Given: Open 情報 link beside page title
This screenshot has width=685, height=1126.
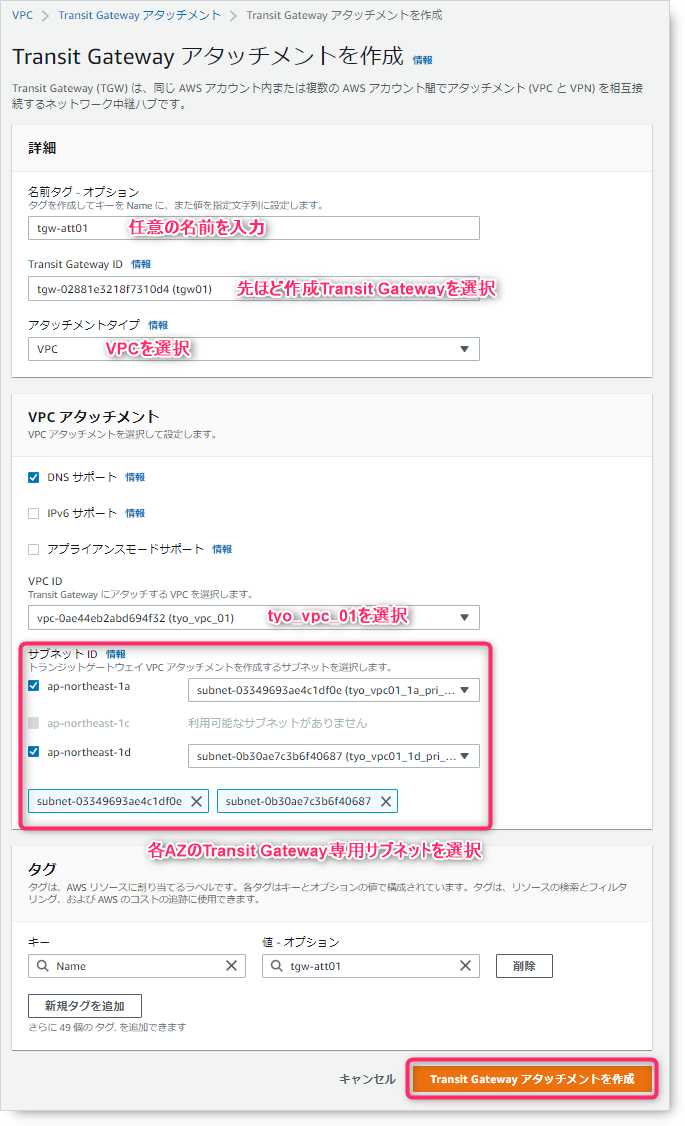Looking at the screenshot, I should [x=422, y=60].
